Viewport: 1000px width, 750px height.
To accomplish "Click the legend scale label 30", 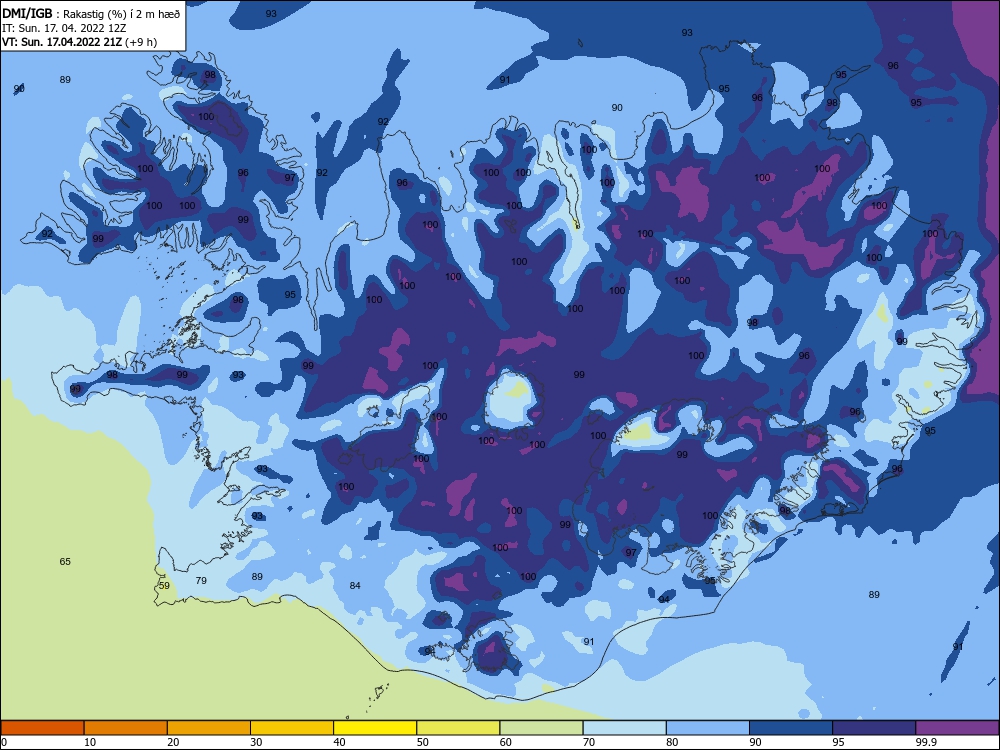I will 256,742.
